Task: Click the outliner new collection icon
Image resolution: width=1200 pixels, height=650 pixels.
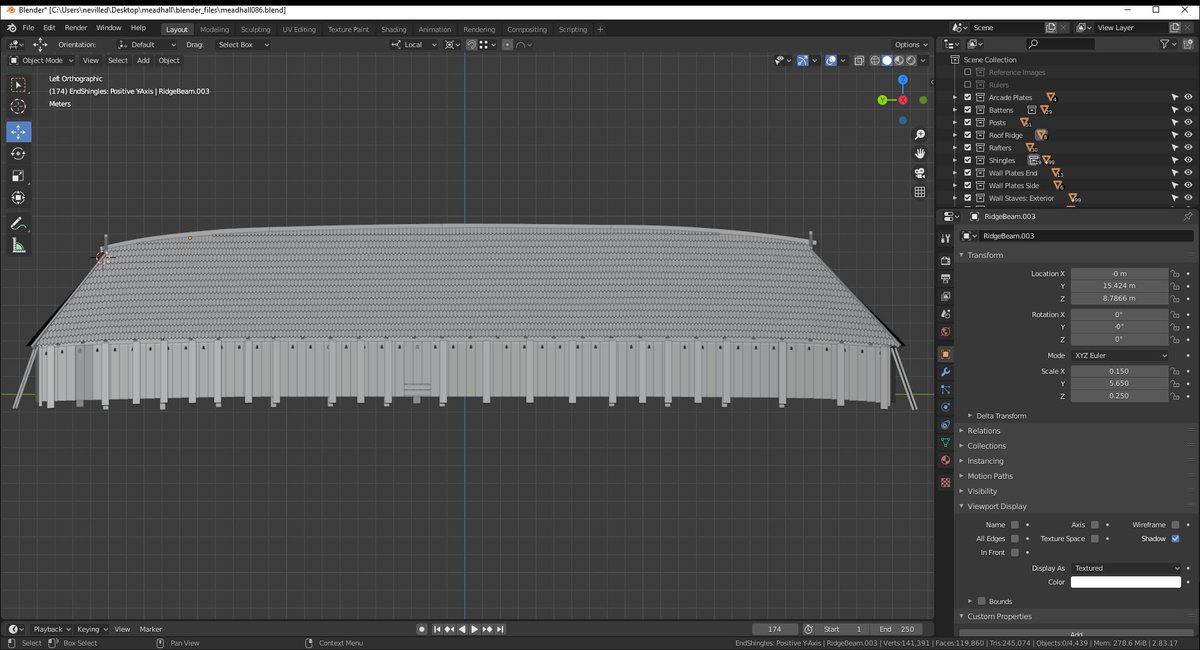Action: click(1187, 44)
